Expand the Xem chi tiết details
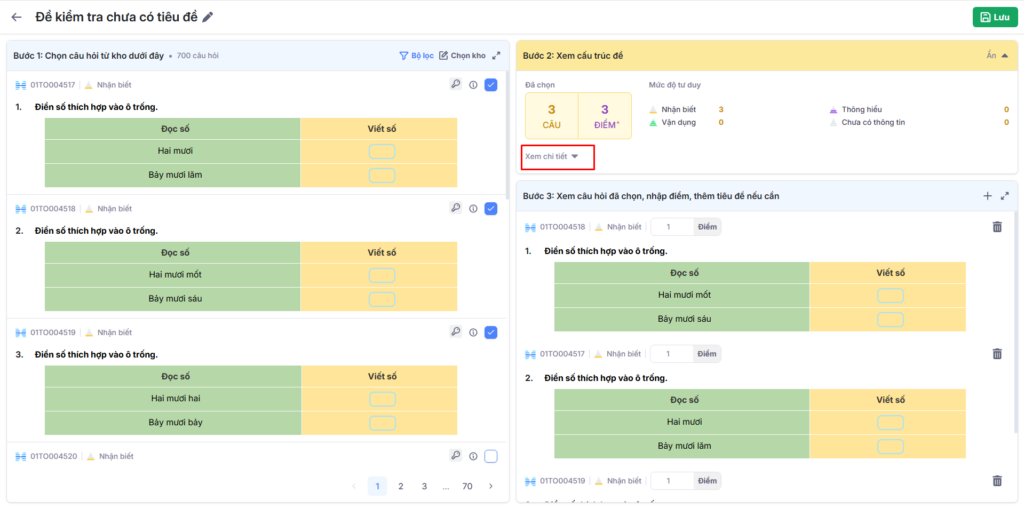Screen dimensions: 1024x508 tap(552, 156)
